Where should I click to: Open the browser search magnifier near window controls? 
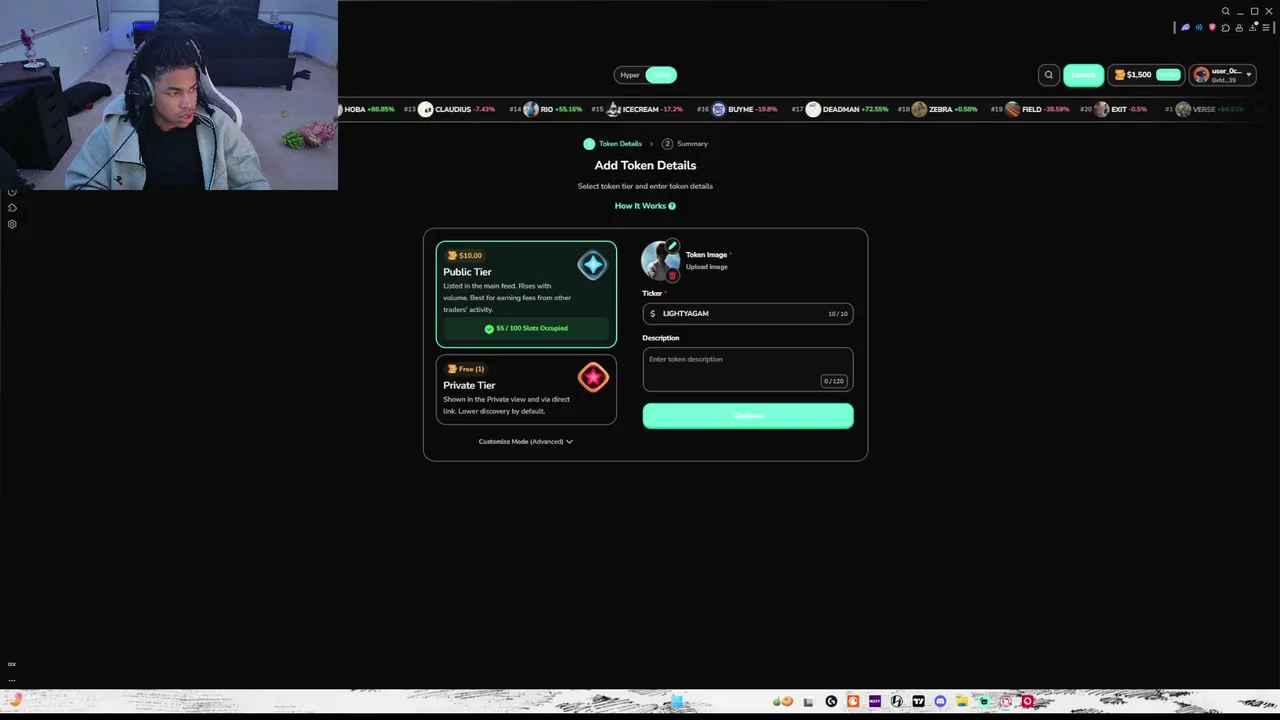pos(1226,12)
